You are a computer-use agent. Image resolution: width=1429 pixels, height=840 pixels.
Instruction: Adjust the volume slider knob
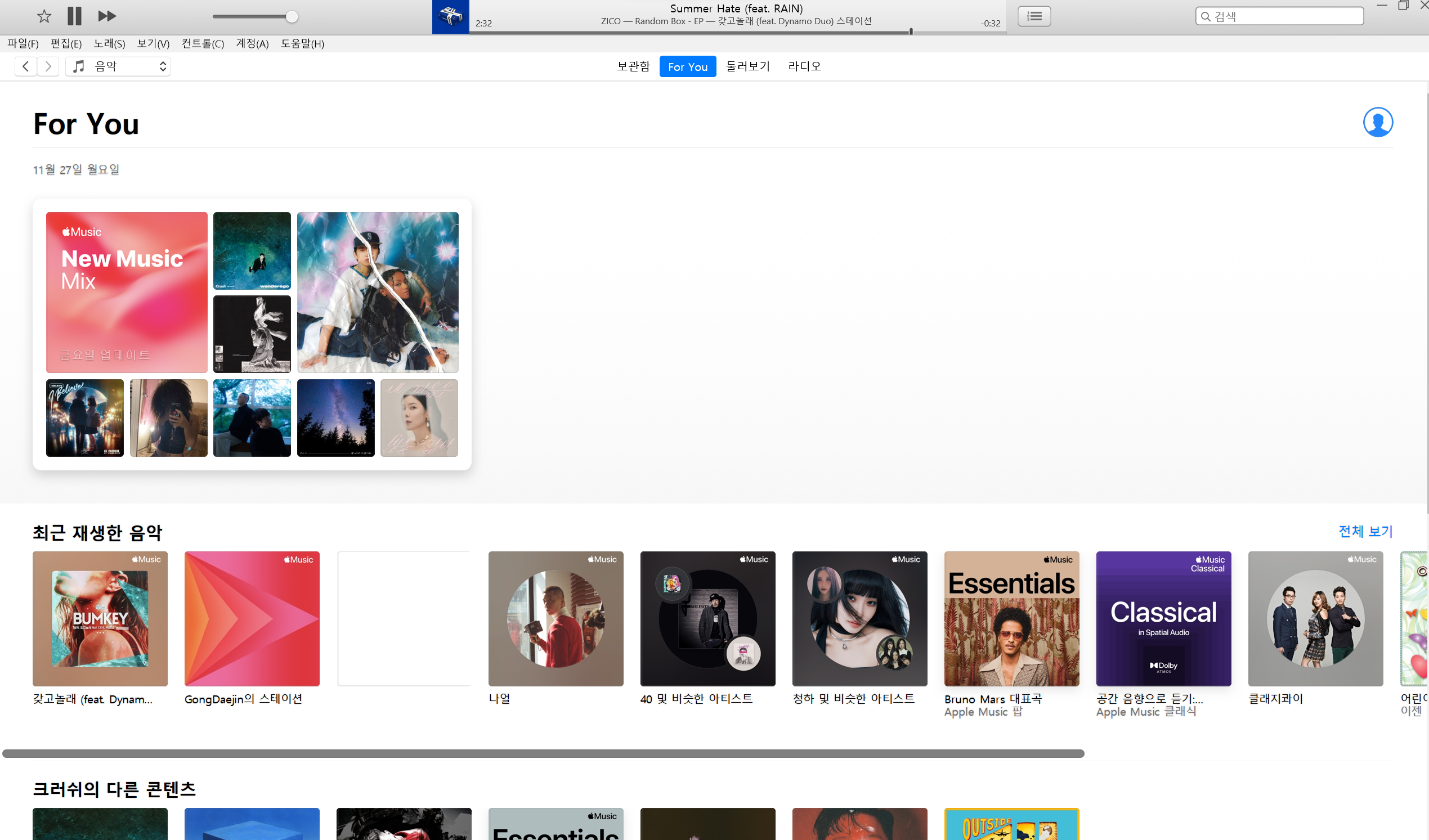[292, 16]
